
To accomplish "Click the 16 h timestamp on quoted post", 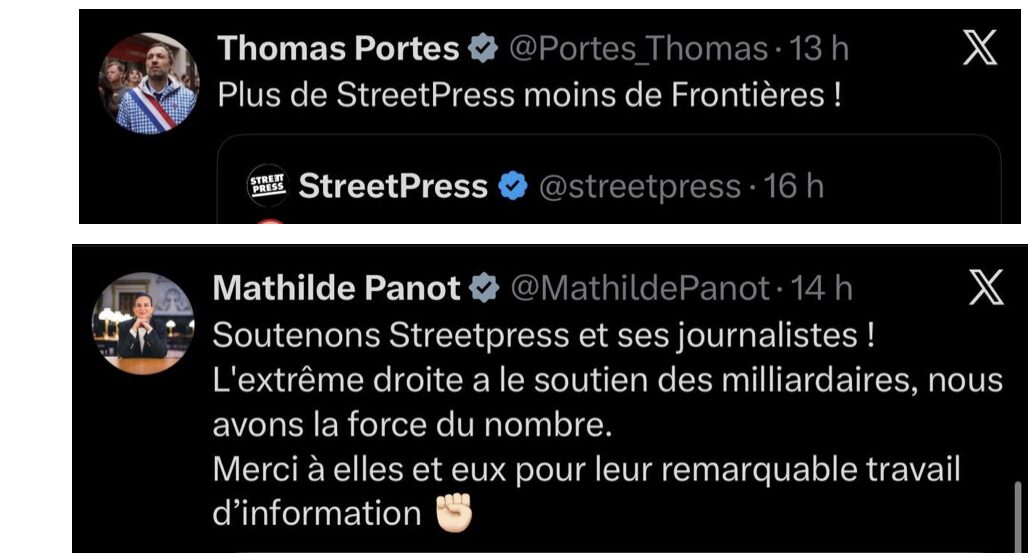I will pyautogui.click(x=793, y=186).
